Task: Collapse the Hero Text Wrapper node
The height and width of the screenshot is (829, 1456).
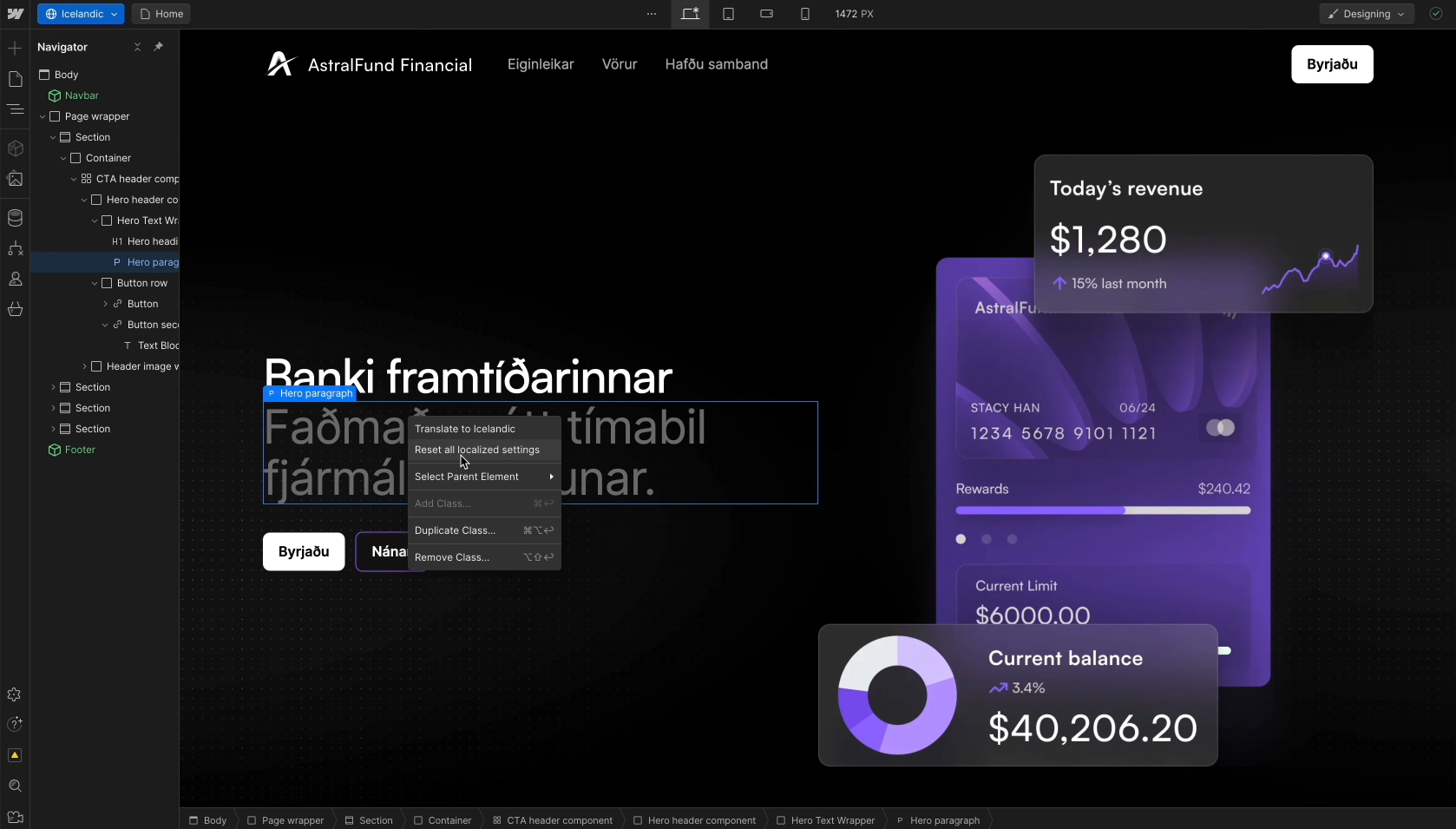Action: (95, 220)
